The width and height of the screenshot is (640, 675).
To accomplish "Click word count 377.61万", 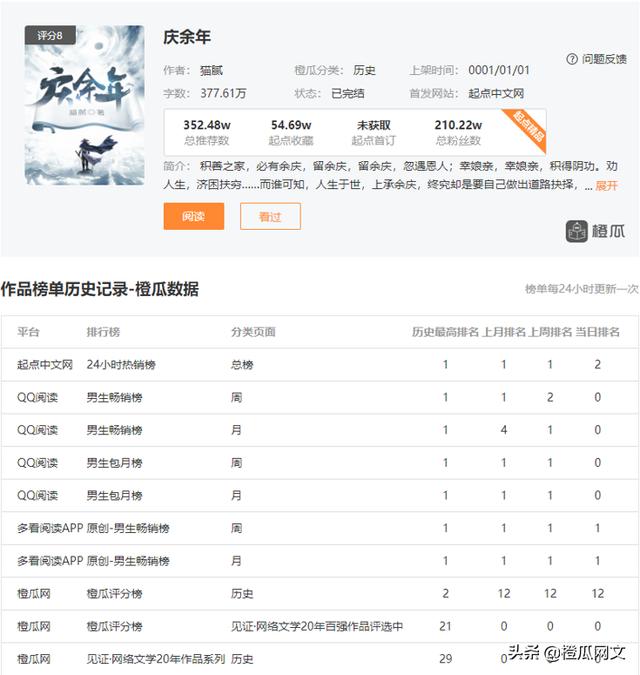I will [x=223, y=93].
